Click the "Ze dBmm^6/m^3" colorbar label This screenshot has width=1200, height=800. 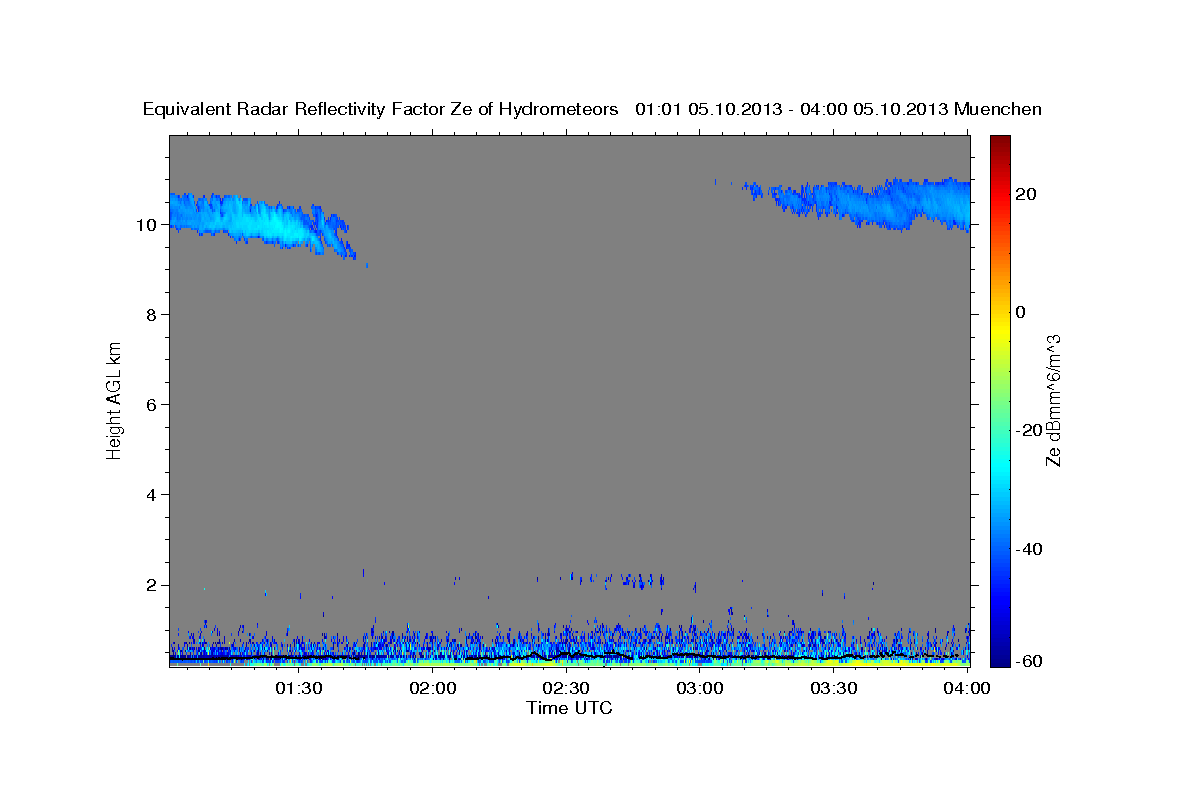pyautogui.click(x=1053, y=400)
